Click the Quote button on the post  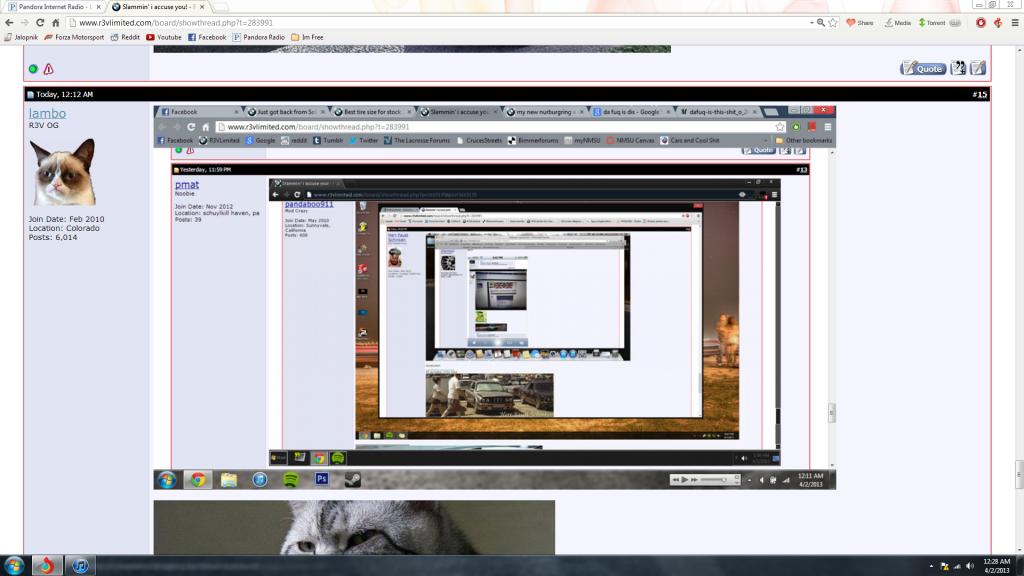click(x=923, y=68)
